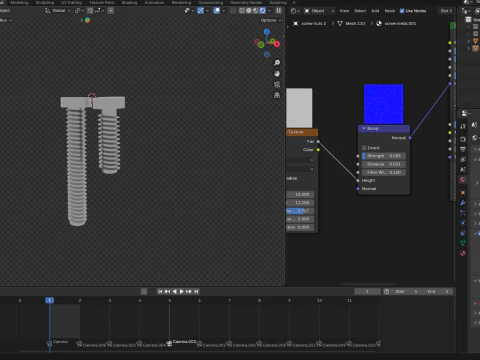Switch to the UV Editing workspace tab
The width and height of the screenshot is (480, 360).
pyautogui.click(x=71, y=3)
